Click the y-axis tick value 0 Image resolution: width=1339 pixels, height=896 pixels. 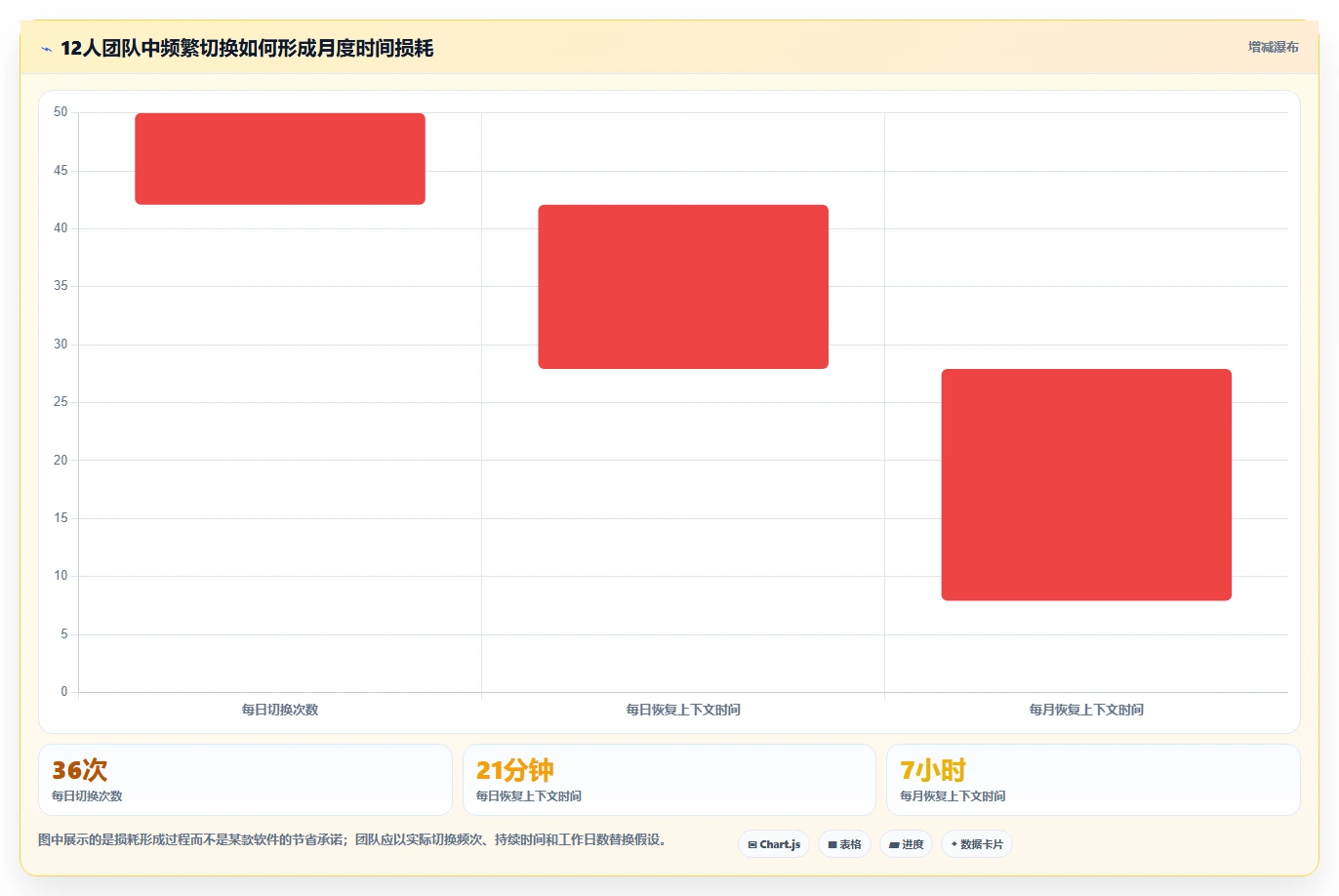point(64,692)
